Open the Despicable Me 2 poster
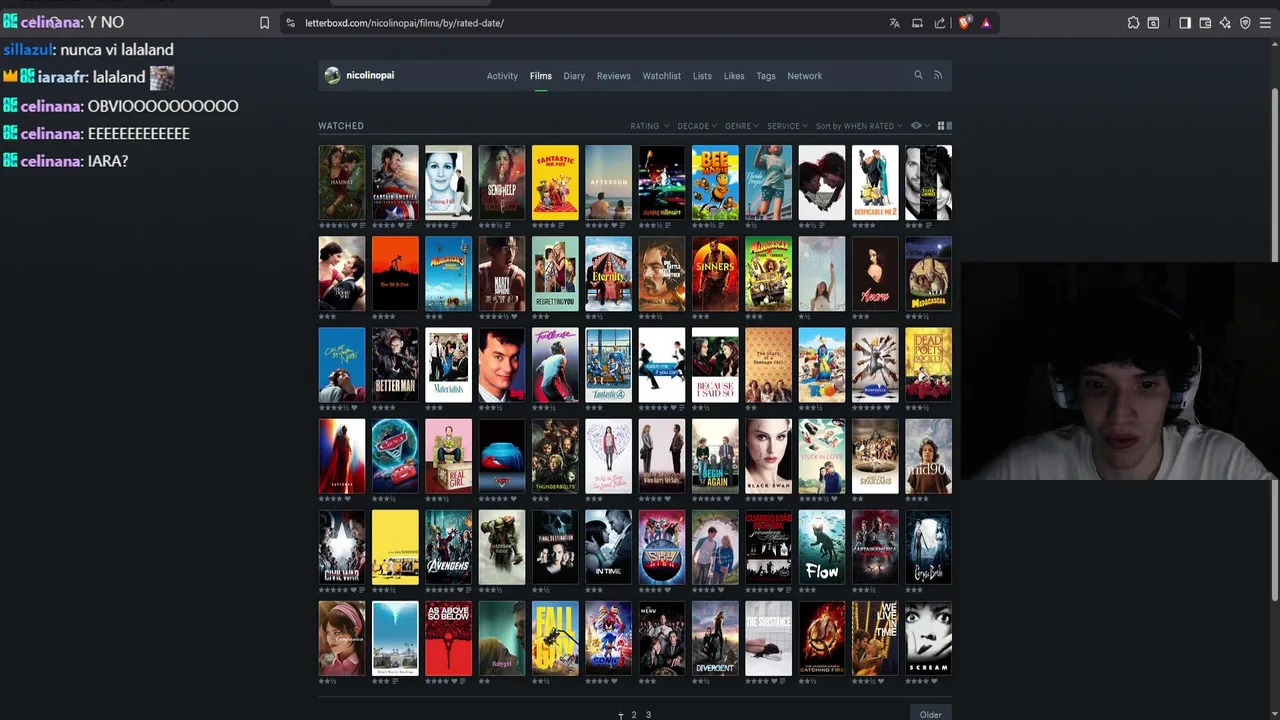The image size is (1280, 720). pyautogui.click(x=875, y=183)
